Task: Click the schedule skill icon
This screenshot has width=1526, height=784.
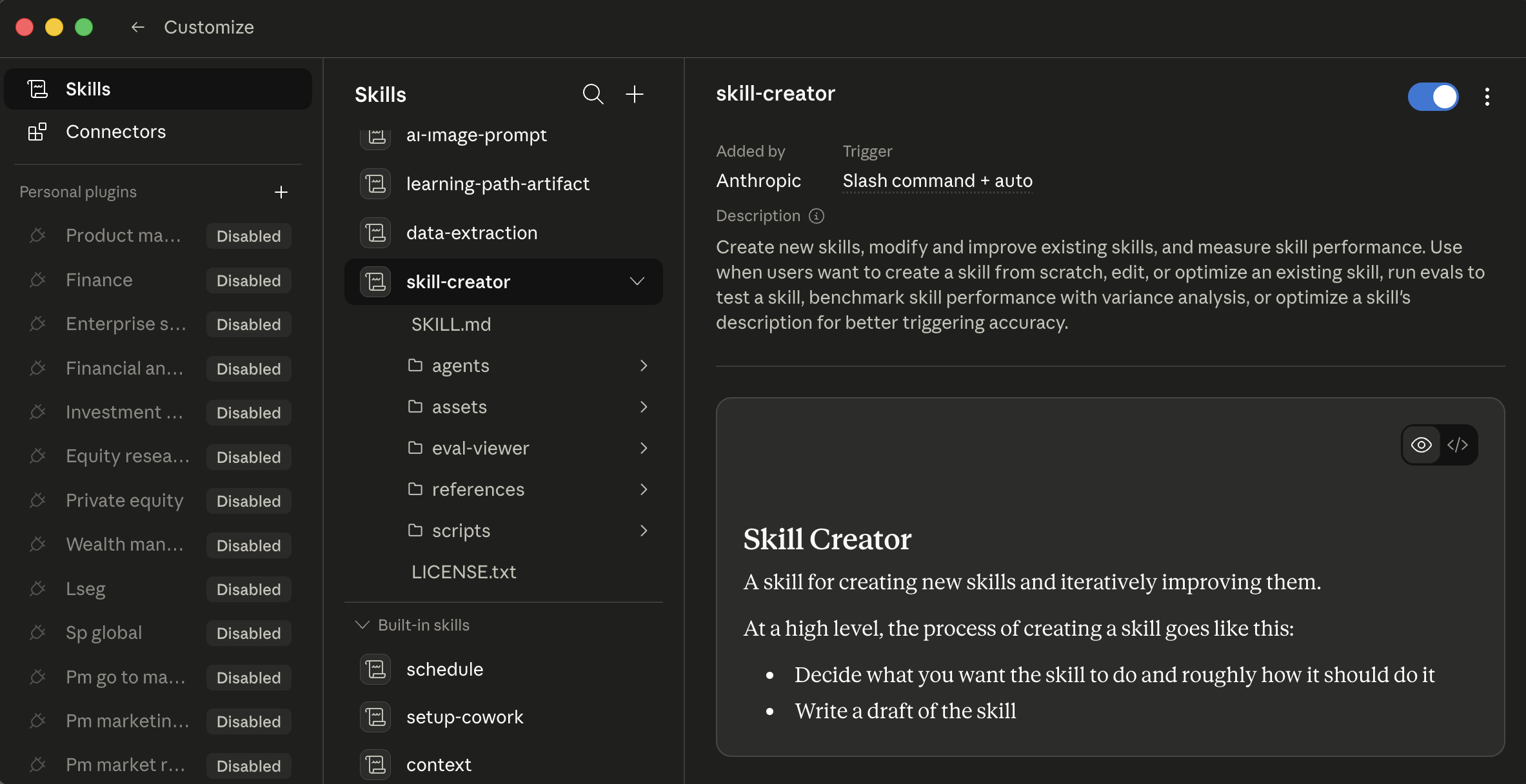Action: [x=375, y=669]
